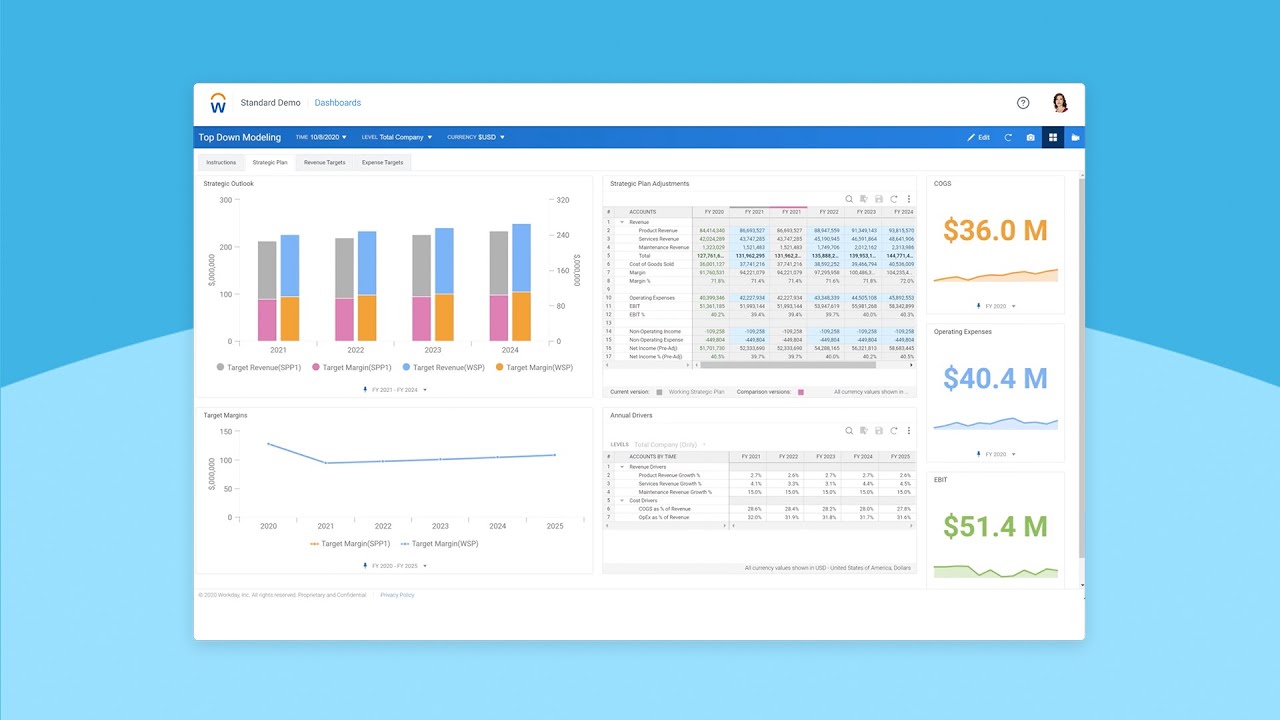Click the pink comparison version swatch

800,392
